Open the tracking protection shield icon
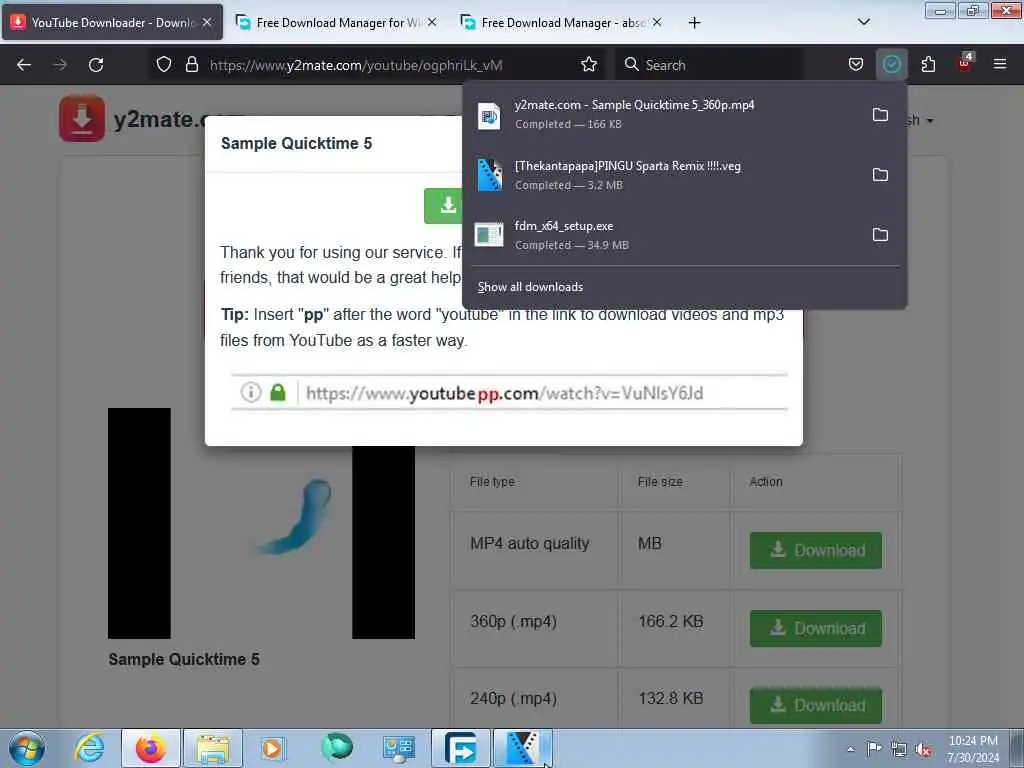1024x768 pixels. [x=164, y=65]
